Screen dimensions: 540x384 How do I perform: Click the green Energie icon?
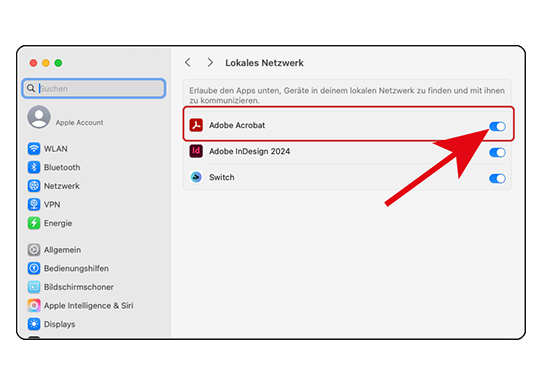[34, 223]
